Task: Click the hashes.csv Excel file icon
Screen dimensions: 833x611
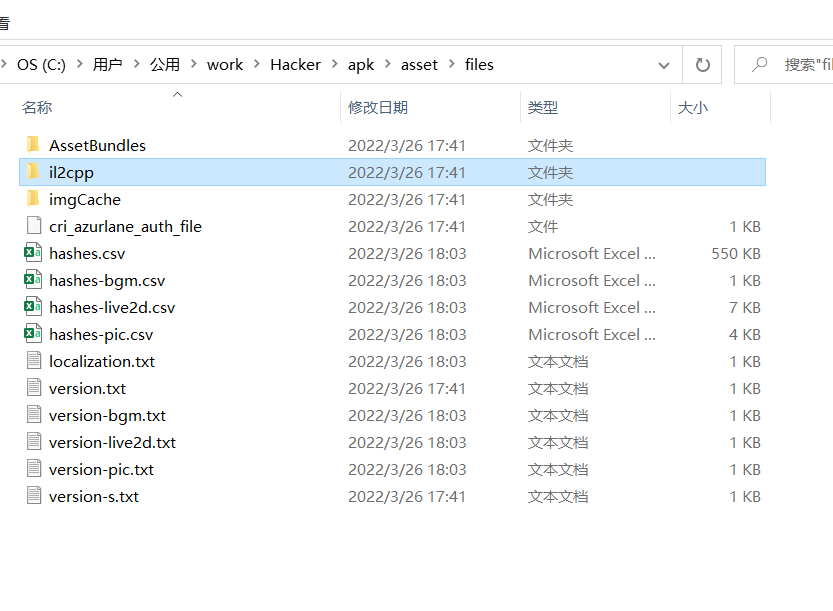Action: point(33,253)
